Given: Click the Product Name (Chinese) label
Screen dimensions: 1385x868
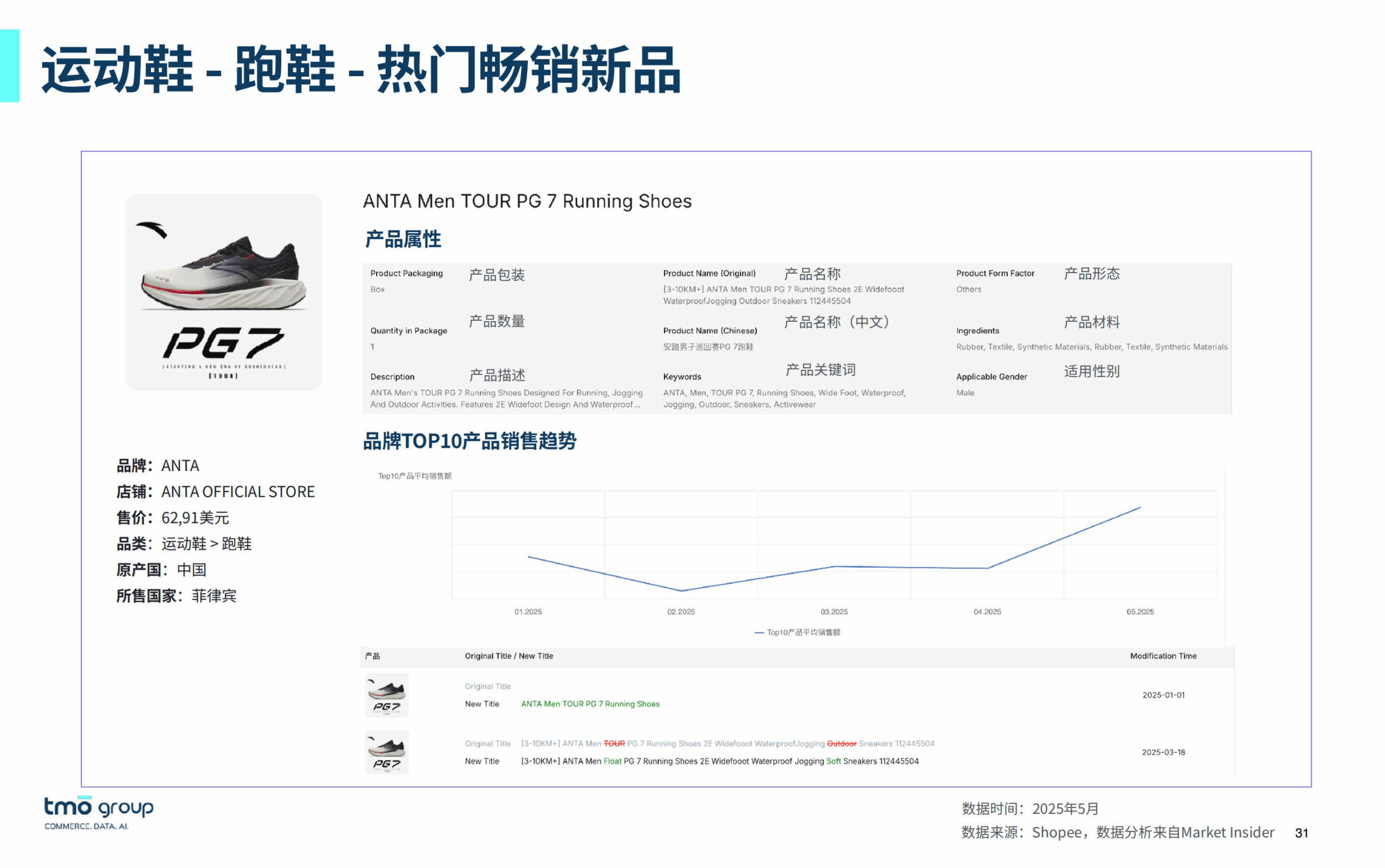Looking at the screenshot, I should click(710, 330).
